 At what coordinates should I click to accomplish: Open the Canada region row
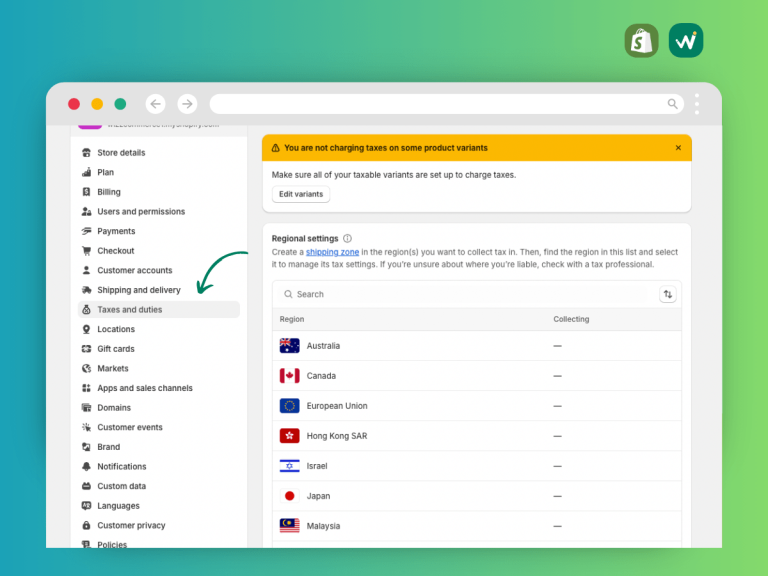tap(477, 376)
